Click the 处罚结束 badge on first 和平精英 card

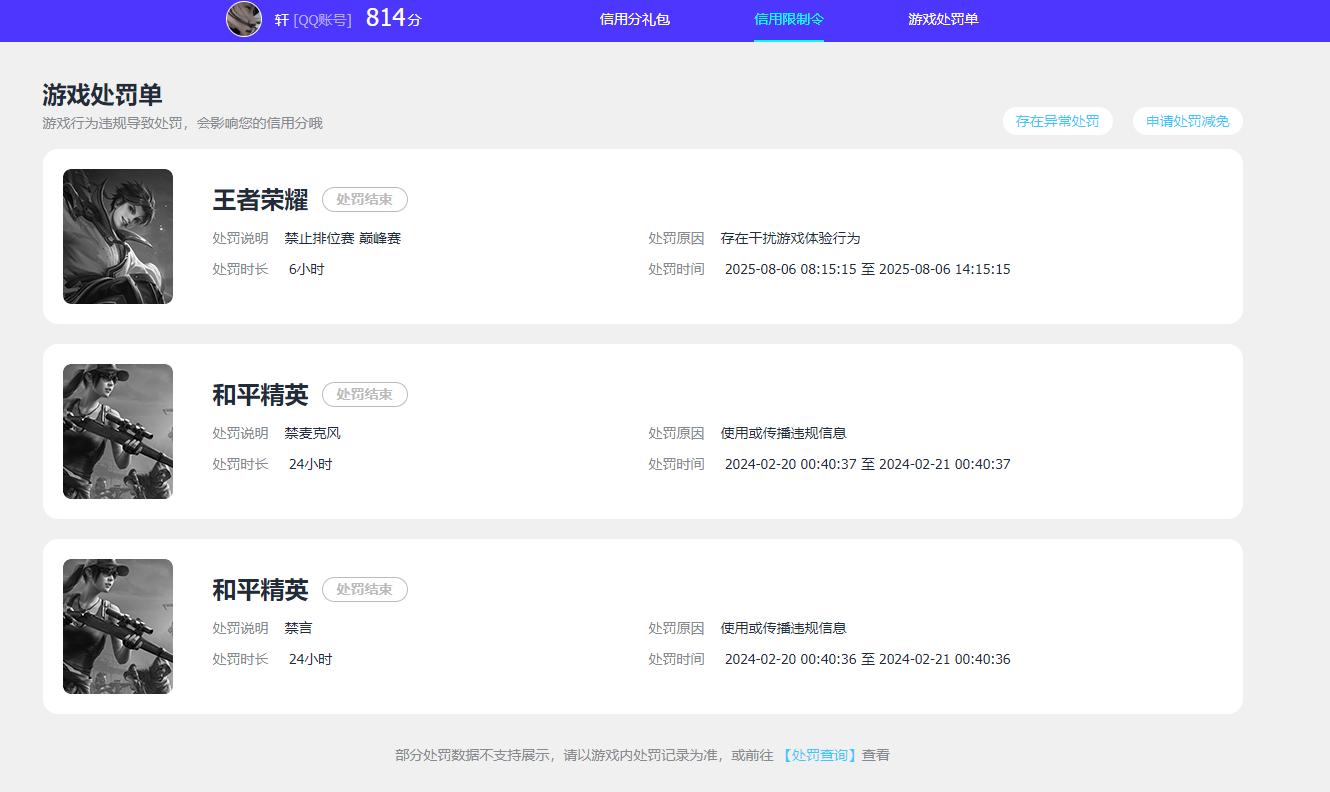click(364, 394)
